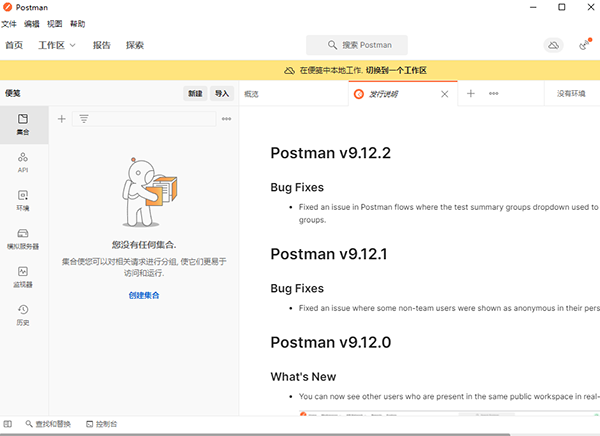This screenshot has width=600, height=436.
Task: Open the API sidebar icon
Action: (x=23, y=162)
